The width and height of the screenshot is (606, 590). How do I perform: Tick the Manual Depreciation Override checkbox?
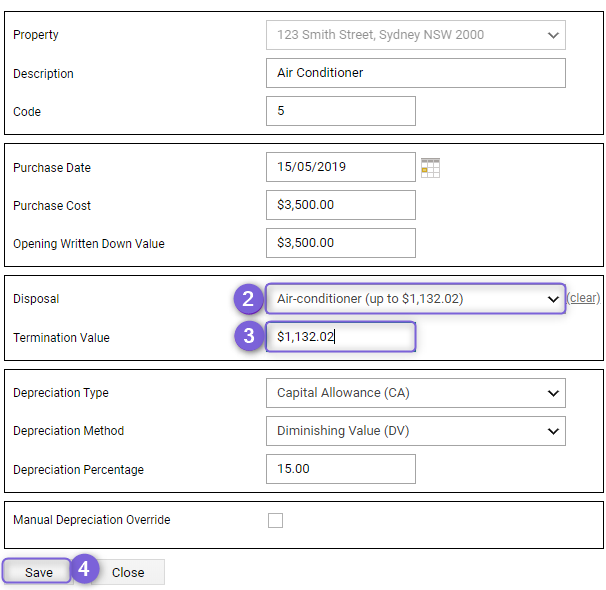[275, 520]
